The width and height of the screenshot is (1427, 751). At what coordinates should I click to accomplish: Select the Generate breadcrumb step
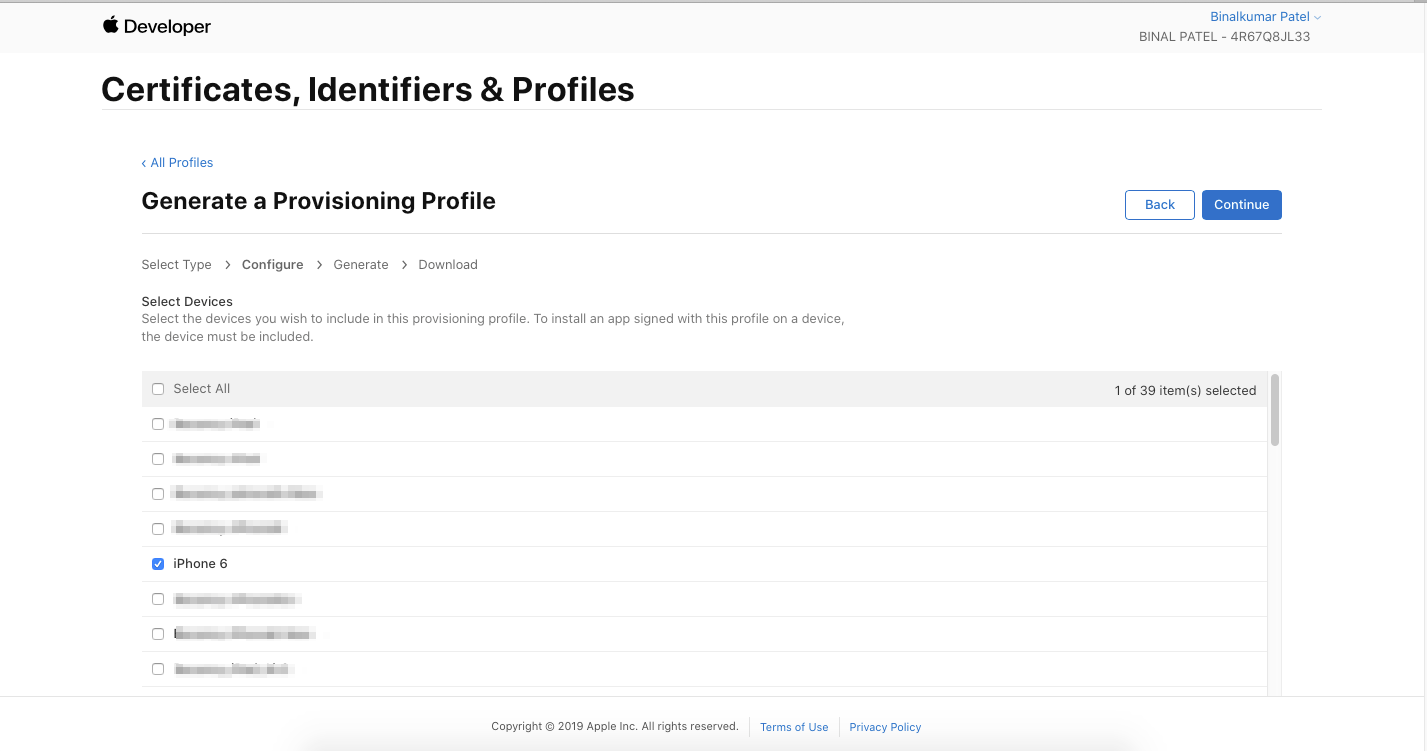click(x=361, y=265)
